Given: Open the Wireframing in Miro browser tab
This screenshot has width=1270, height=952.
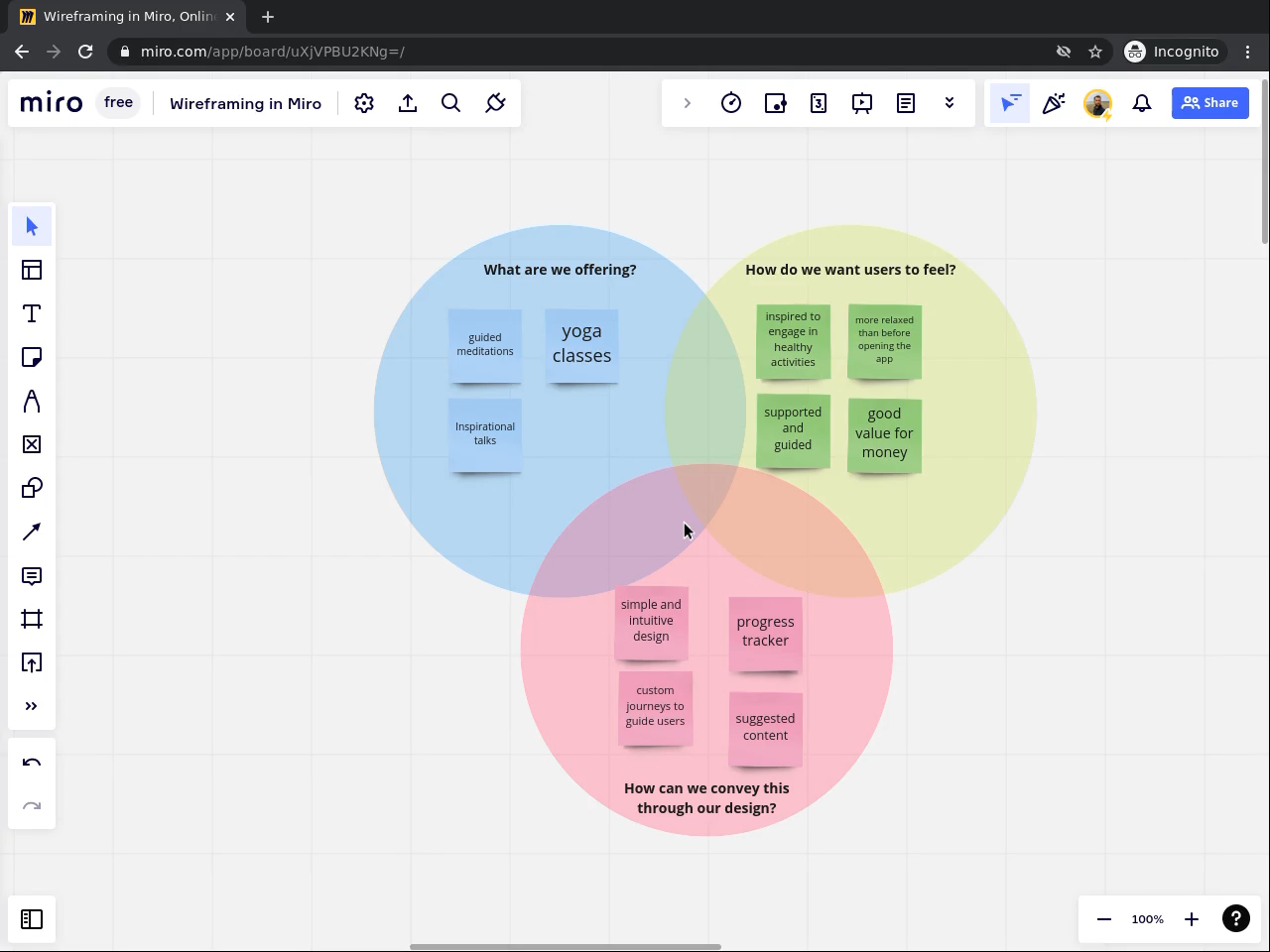Looking at the screenshot, I should pyautogui.click(x=129, y=17).
